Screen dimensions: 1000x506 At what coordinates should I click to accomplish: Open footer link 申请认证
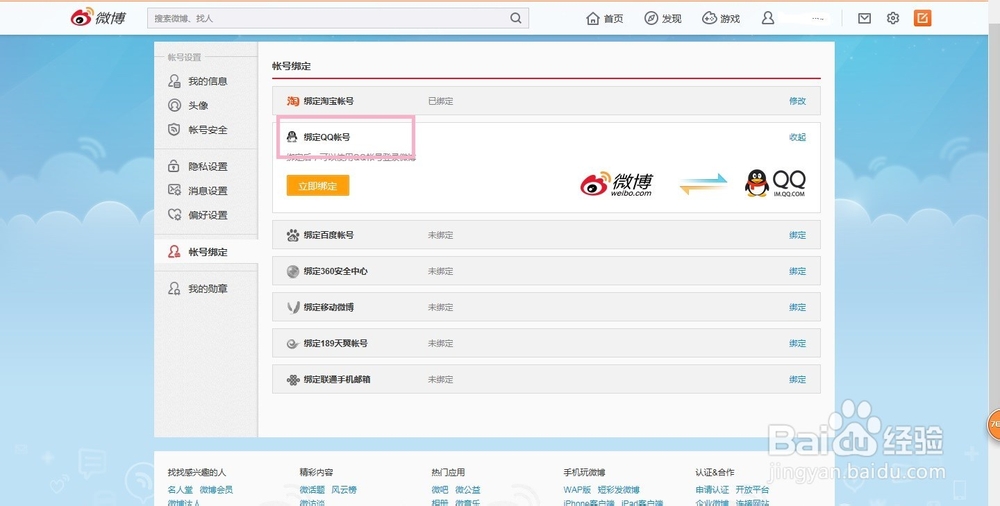click(712, 490)
